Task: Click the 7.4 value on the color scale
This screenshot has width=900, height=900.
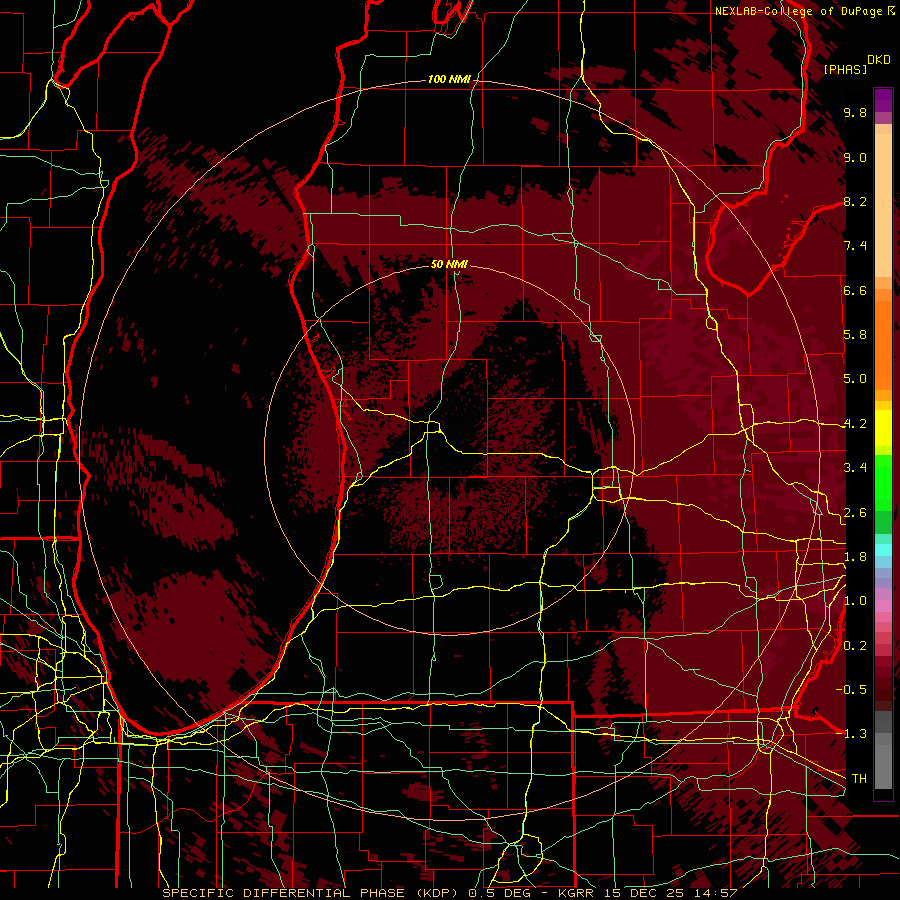Action: click(x=855, y=246)
